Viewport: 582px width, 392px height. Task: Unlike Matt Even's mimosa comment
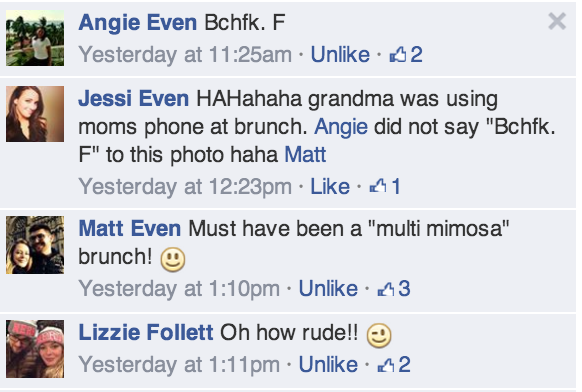tap(328, 288)
